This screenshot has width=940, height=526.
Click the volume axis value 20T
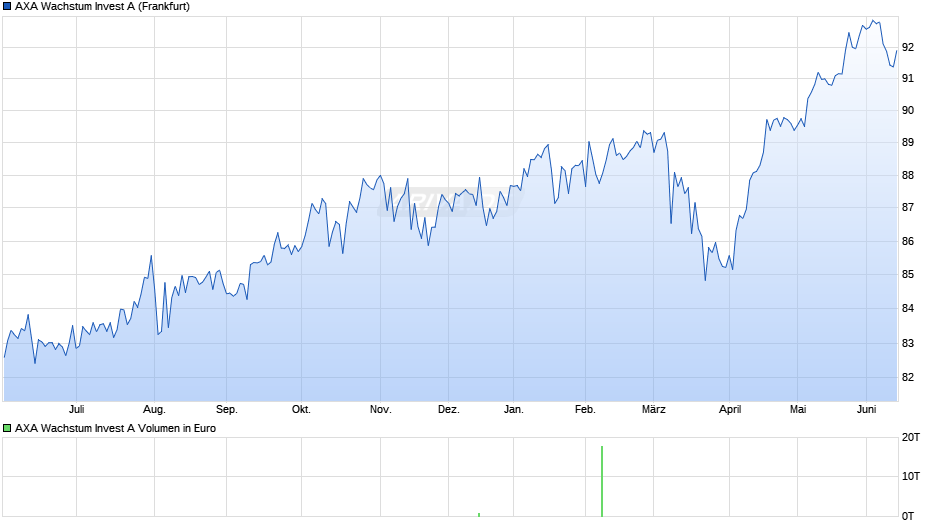coord(911,437)
